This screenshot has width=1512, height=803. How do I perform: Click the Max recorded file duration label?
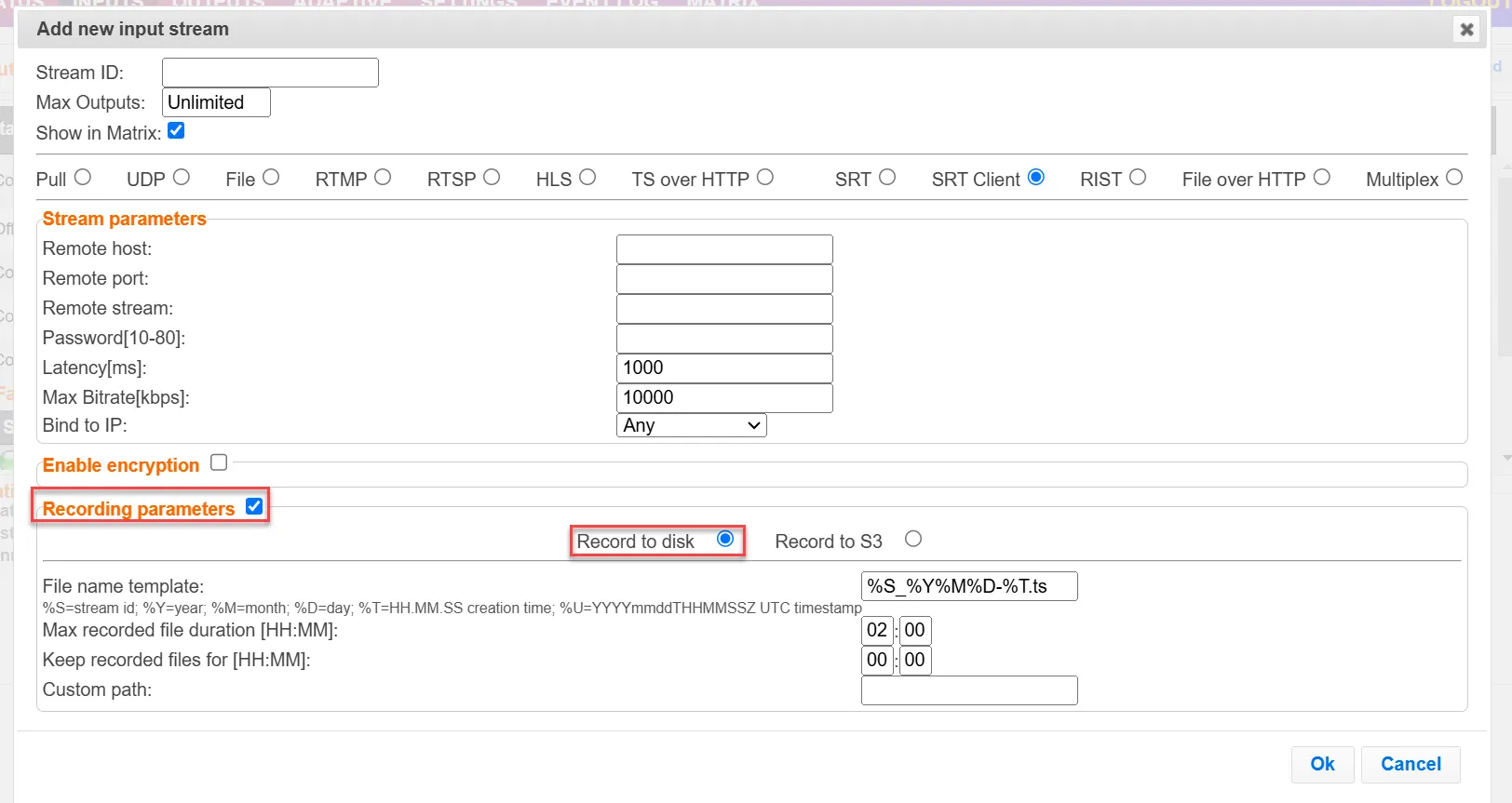(x=190, y=630)
